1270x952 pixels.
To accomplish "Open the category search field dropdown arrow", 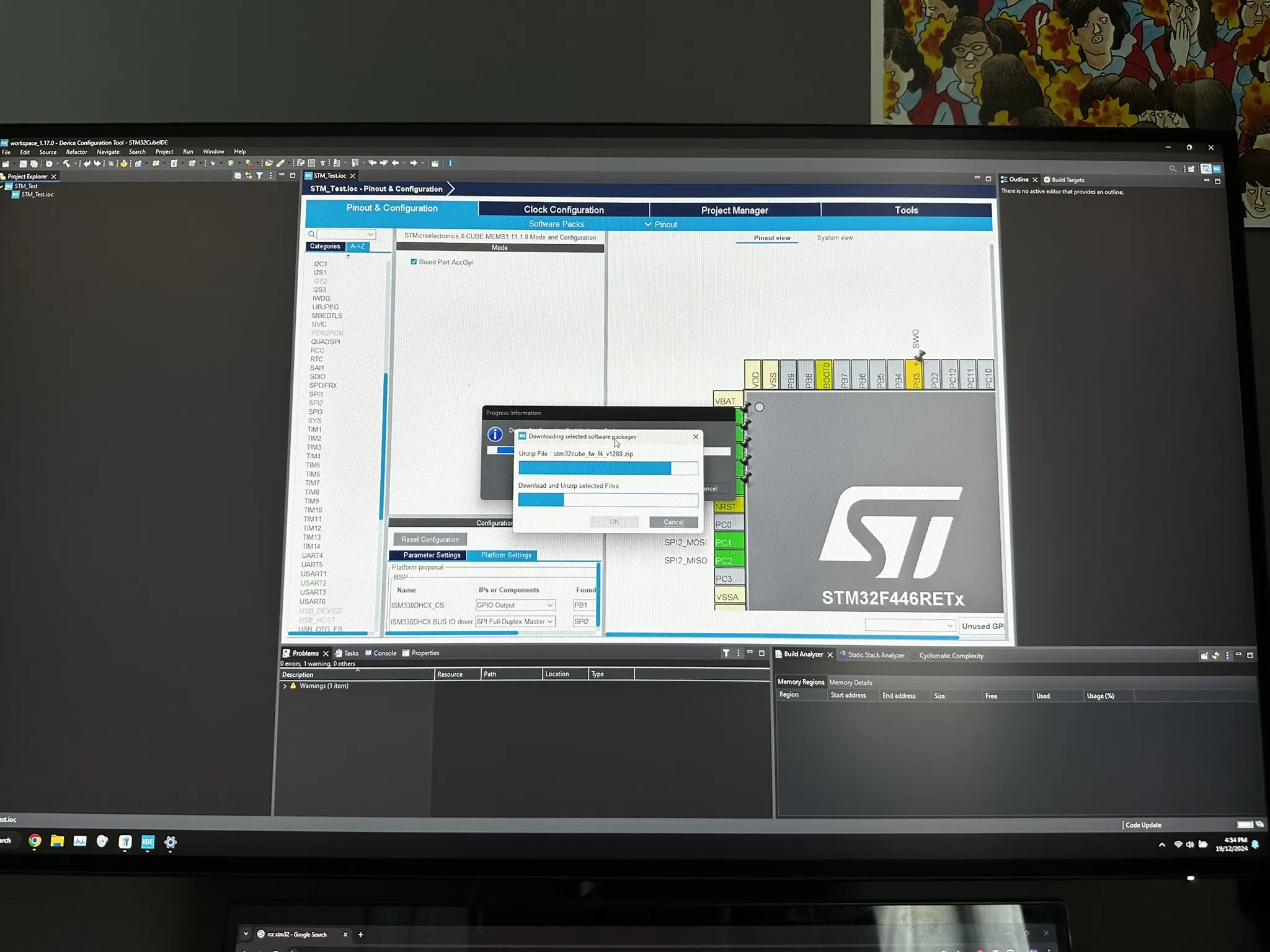I will (x=370, y=234).
